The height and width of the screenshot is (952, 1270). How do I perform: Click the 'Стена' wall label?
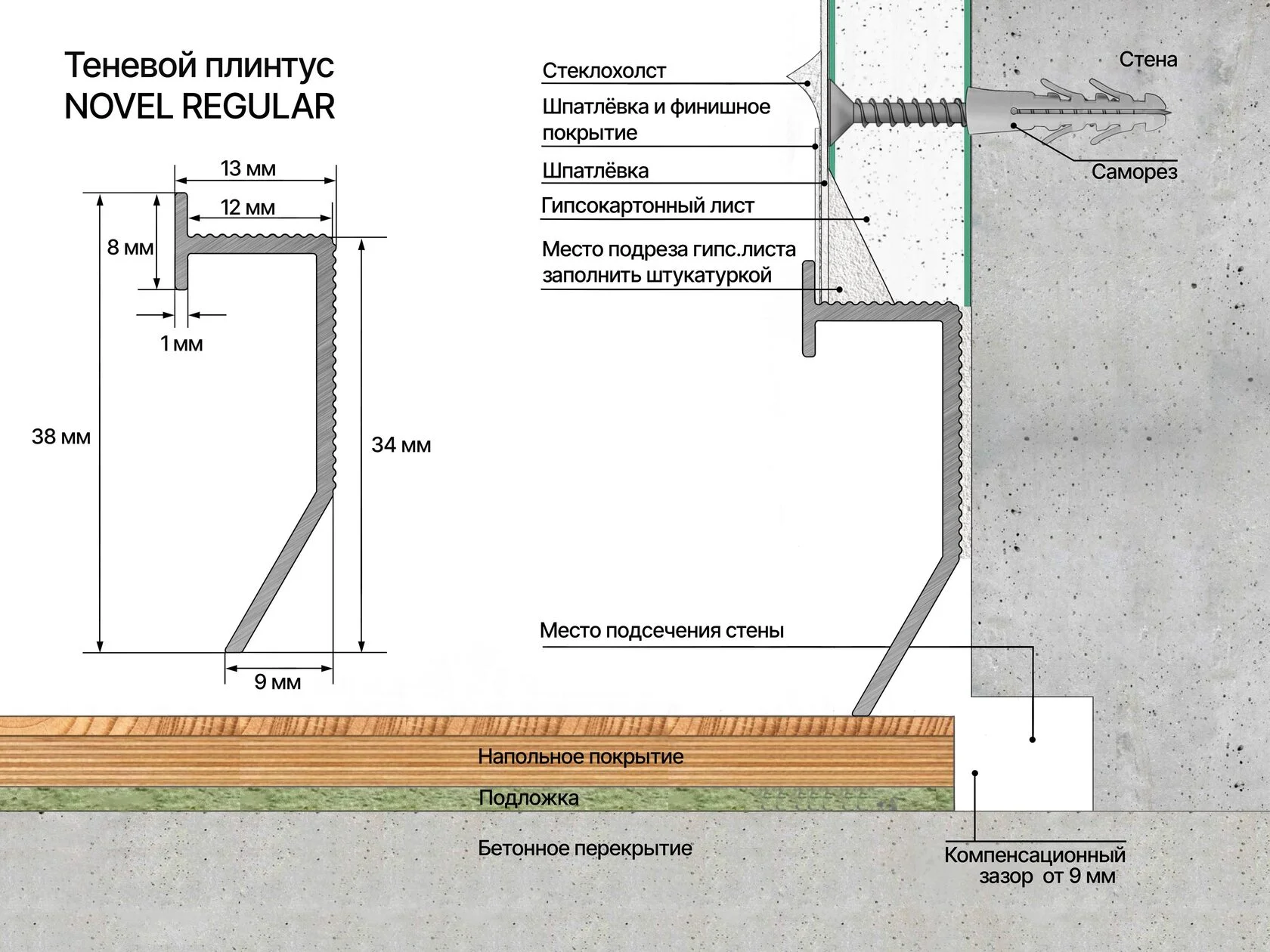1148,60
